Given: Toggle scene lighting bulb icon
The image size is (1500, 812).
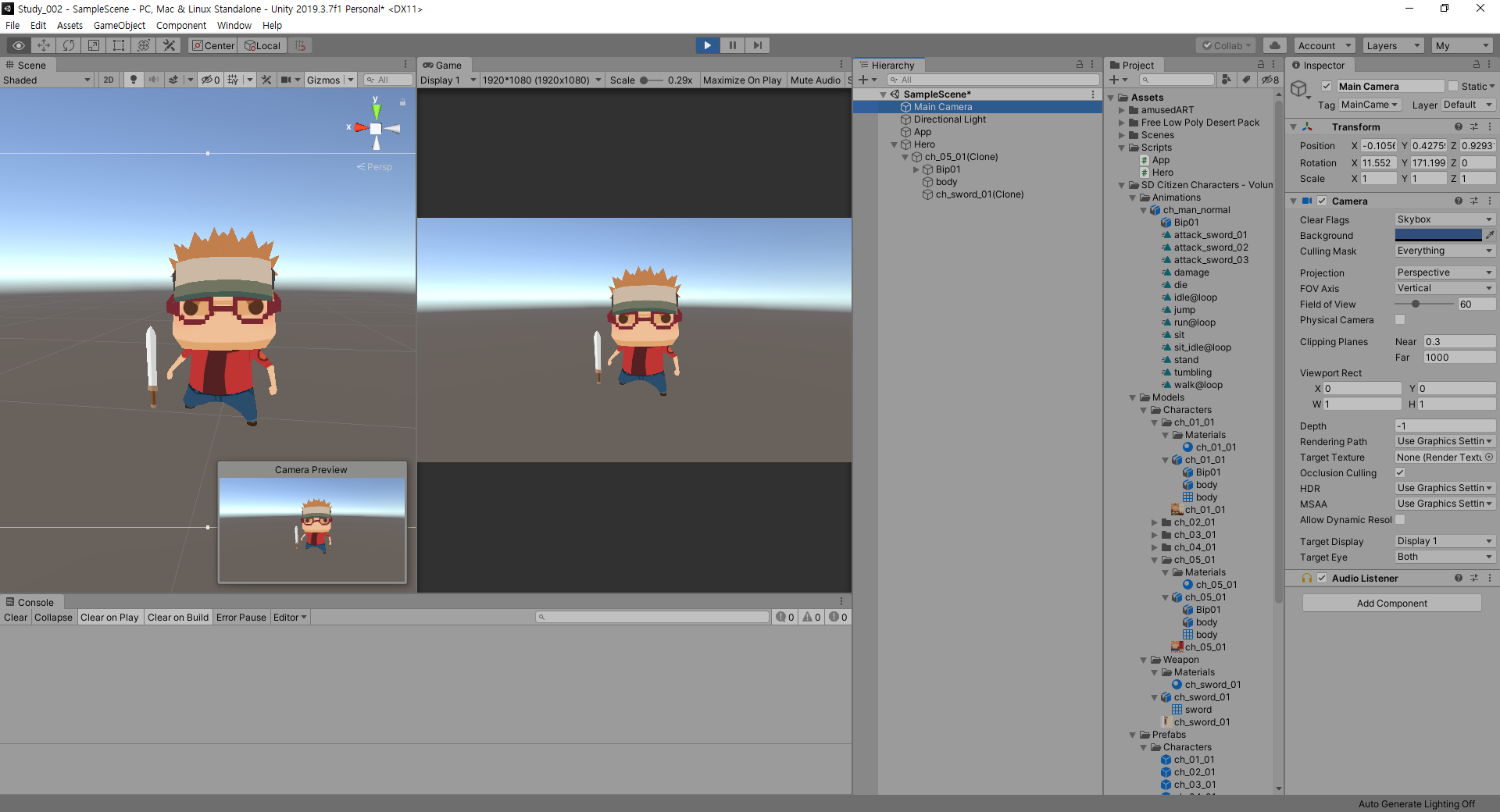Looking at the screenshot, I should coord(134,80).
